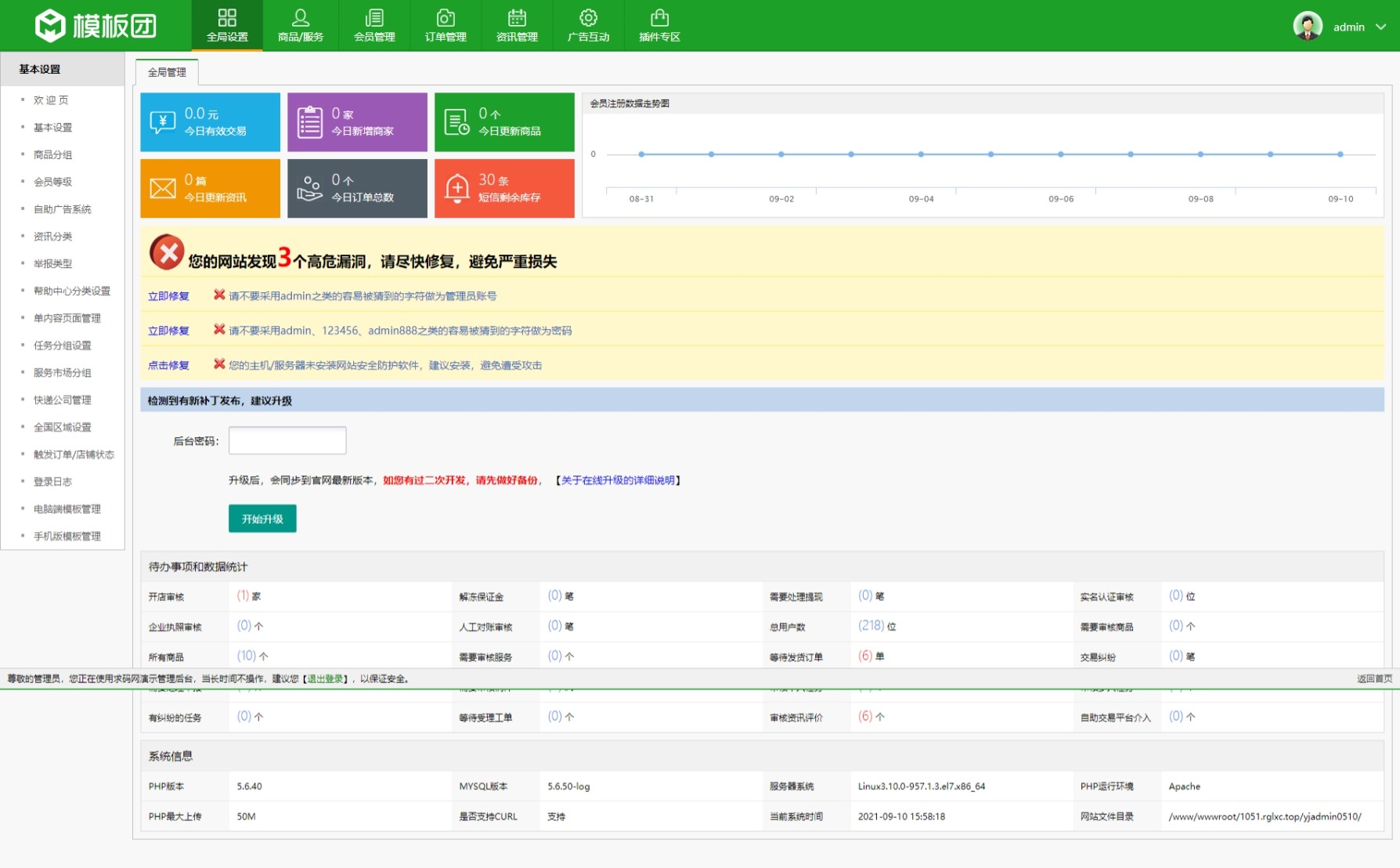1400x868 pixels.
Task: Click the 插件专区 shopping bag icon
Action: click(659, 18)
